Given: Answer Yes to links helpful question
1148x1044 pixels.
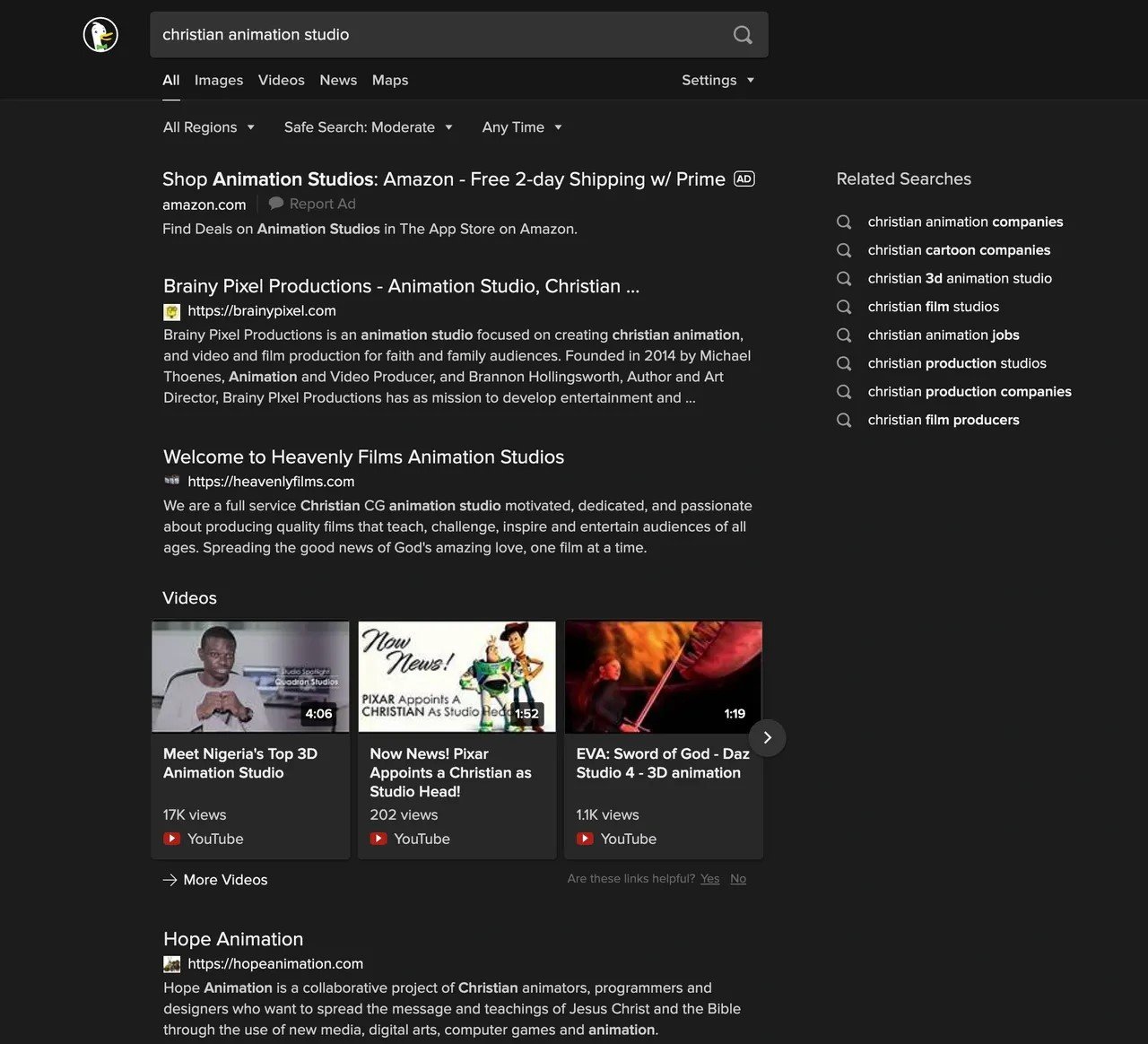Looking at the screenshot, I should pos(709,879).
